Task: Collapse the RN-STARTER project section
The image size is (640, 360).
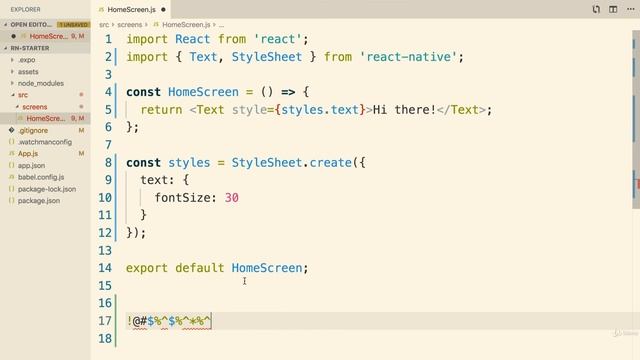Action: click(x=6, y=48)
